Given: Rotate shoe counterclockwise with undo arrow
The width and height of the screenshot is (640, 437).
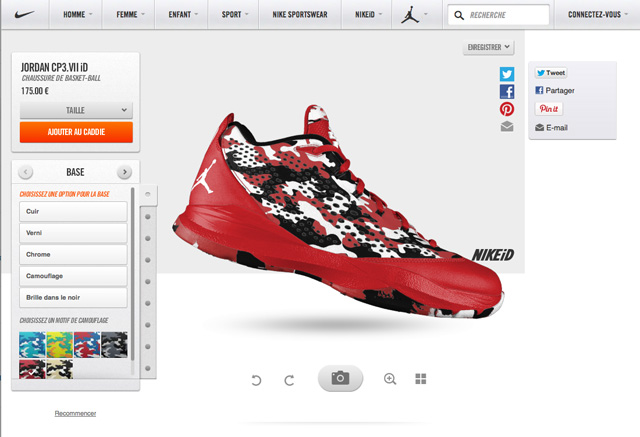Looking at the screenshot, I should point(257,380).
